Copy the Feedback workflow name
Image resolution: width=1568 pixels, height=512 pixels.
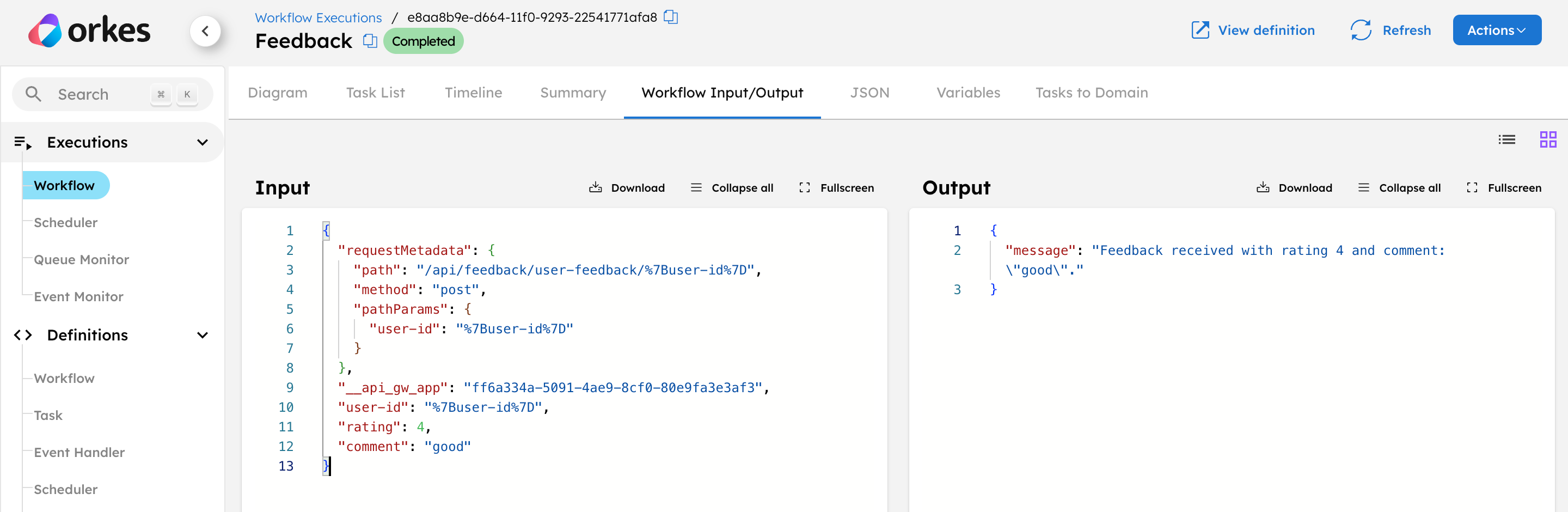tap(370, 41)
